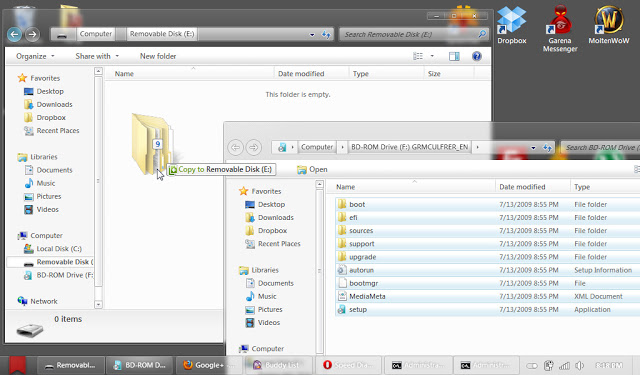Image resolution: width=640 pixels, height=375 pixels.
Task: Open Organize dropdown menu
Action: point(35,56)
